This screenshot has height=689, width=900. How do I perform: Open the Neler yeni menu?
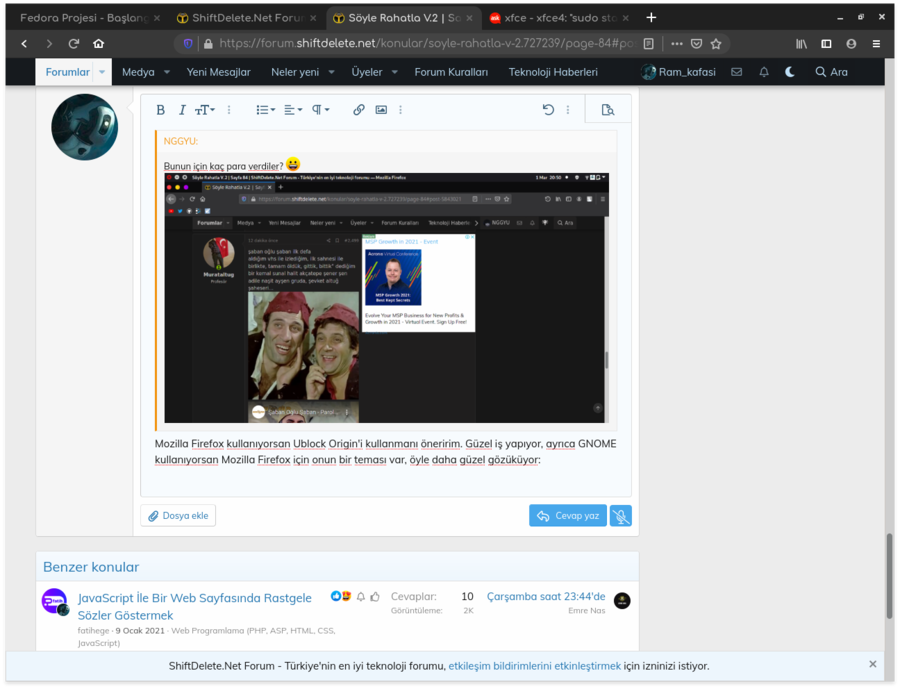click(x=295, y=72)
